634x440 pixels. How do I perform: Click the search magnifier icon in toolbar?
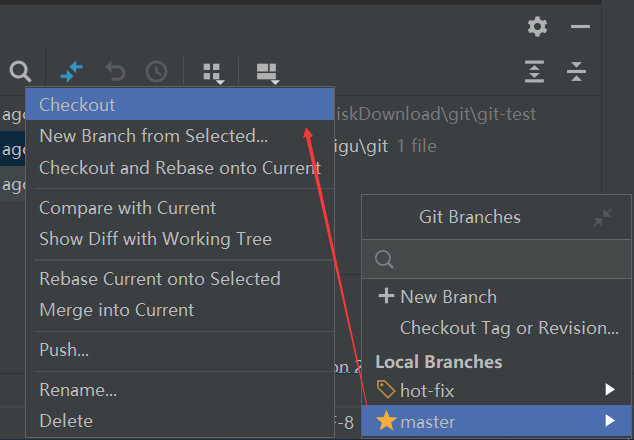(x=20, y=71)
